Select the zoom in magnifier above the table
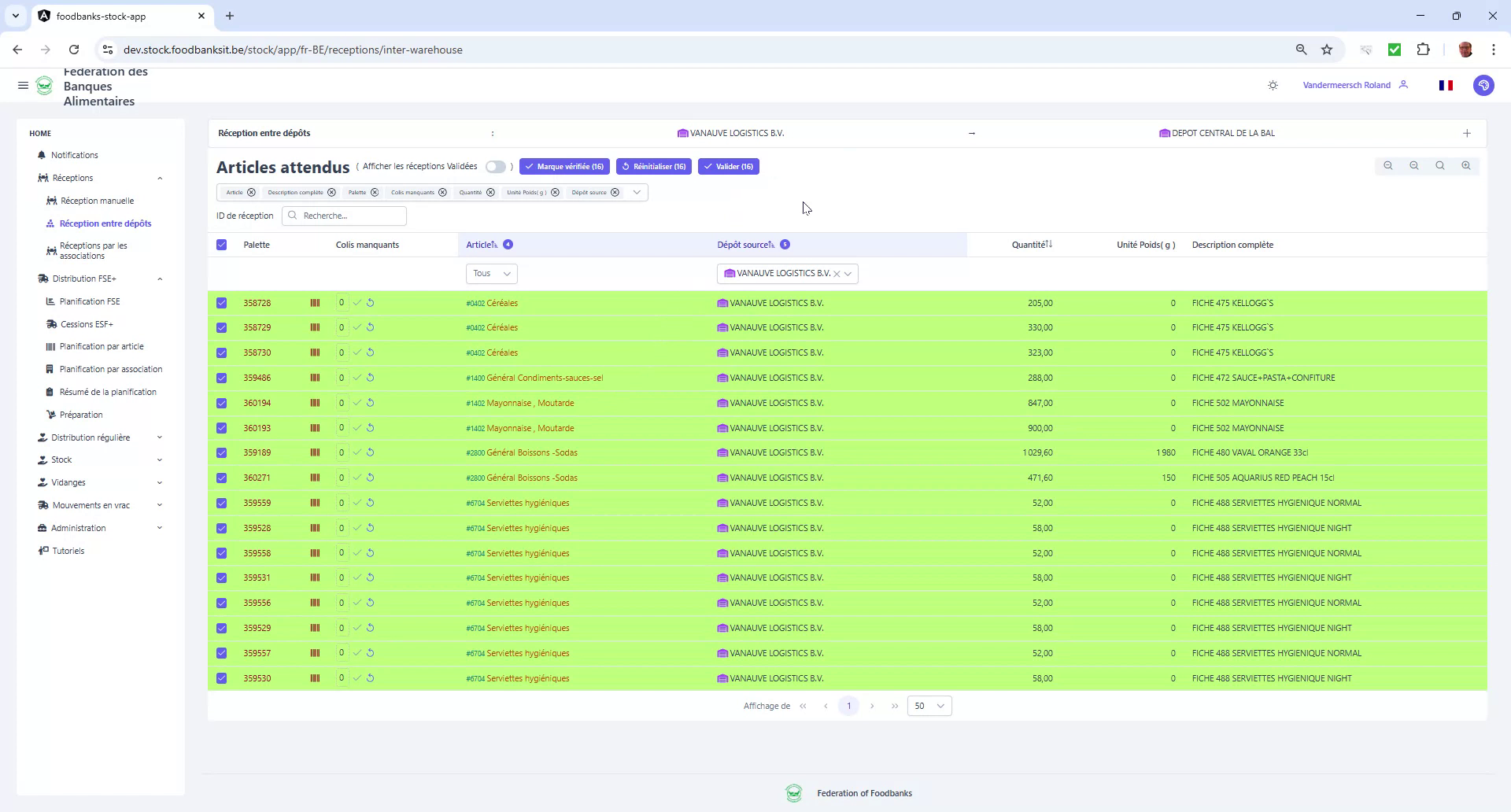 [x=1466, y=166]
